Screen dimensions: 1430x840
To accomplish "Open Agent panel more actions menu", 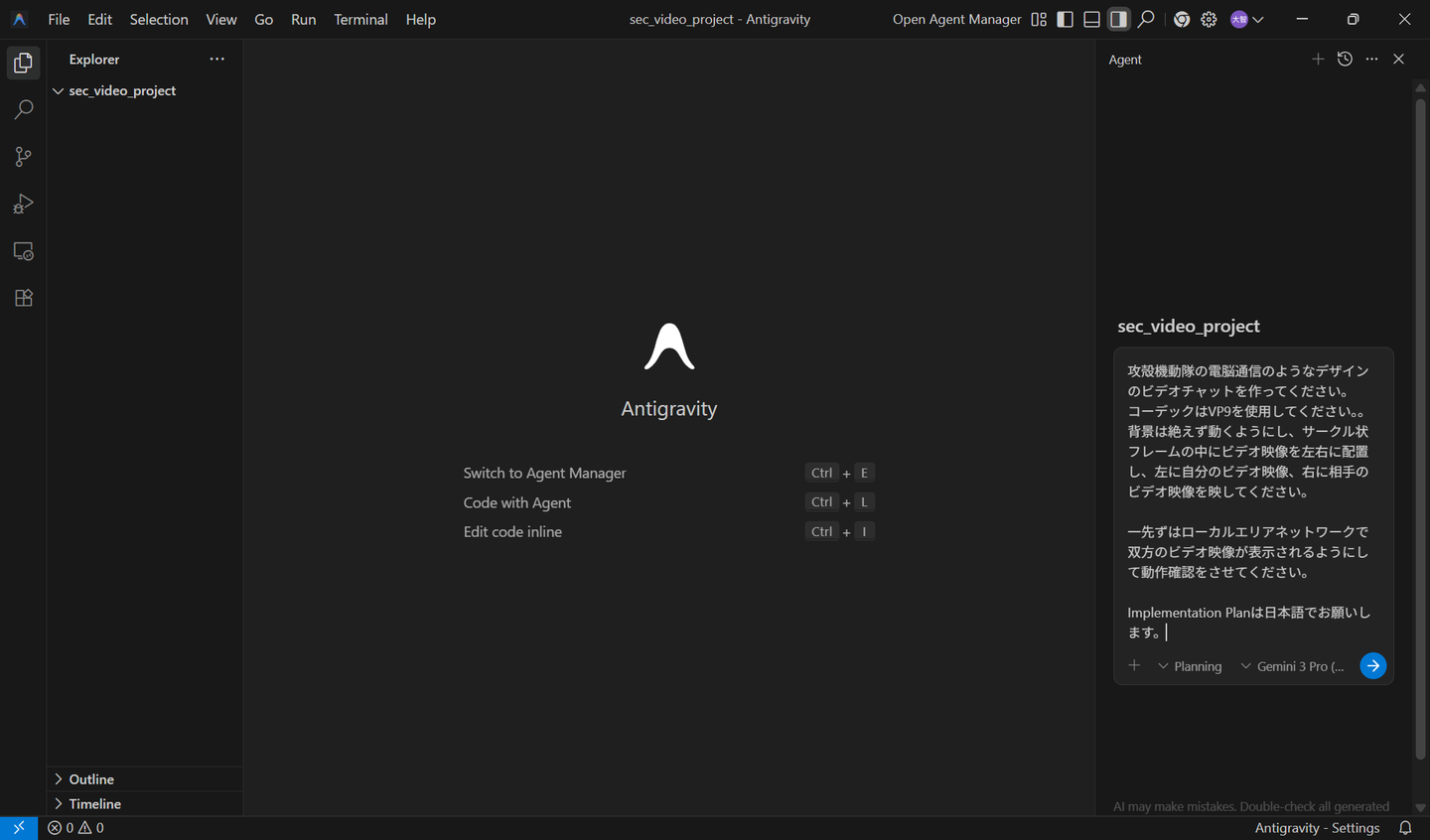I will pos(1371,59).
